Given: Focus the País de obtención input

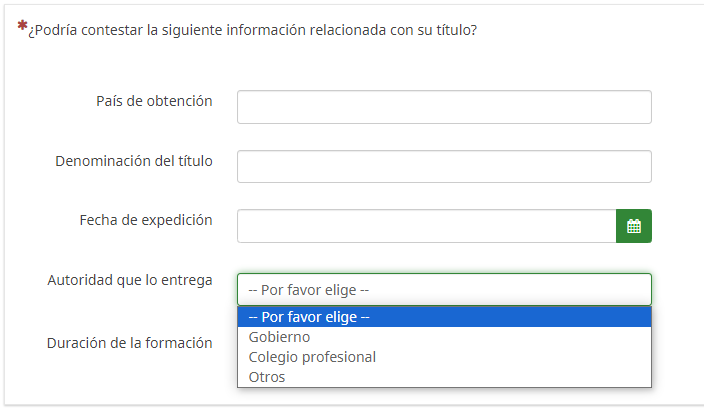Looking at the screenshot, I should click(443, 107).
